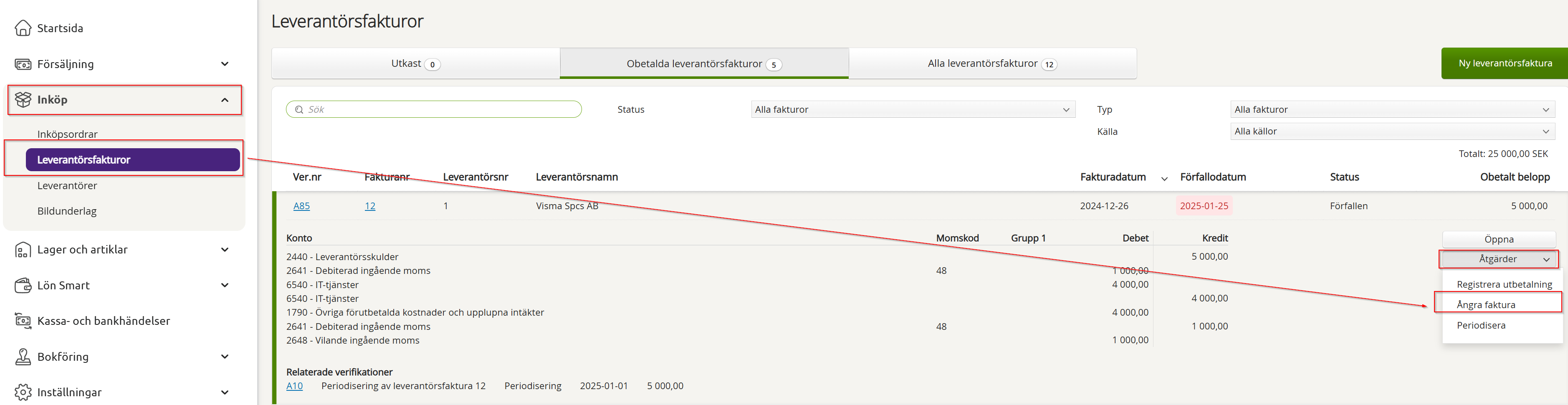Click the Kassa- och bankhändelser icon
Viewport: 1568px width, 405px height.
pos(23,321)
